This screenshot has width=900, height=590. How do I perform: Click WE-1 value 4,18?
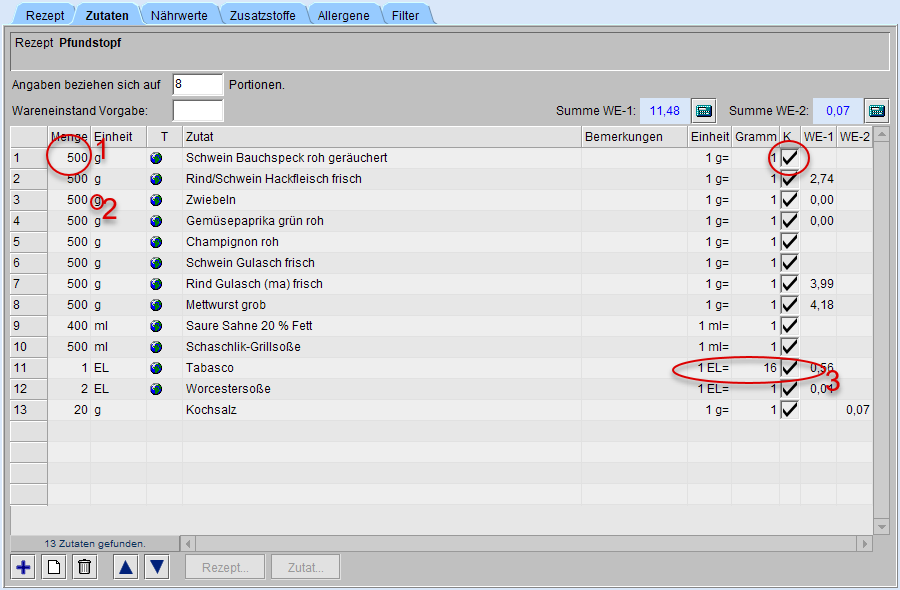(822, 305)
